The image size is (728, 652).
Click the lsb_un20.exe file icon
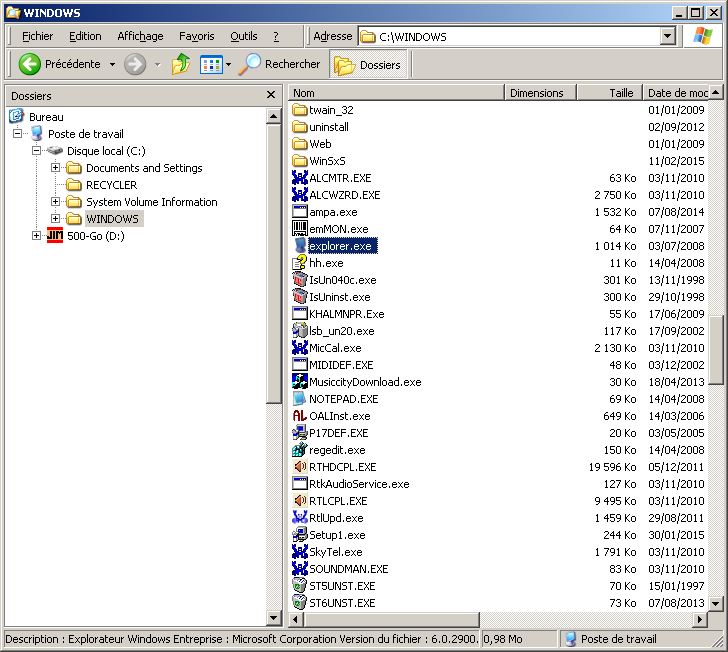[x=300, y=331]
